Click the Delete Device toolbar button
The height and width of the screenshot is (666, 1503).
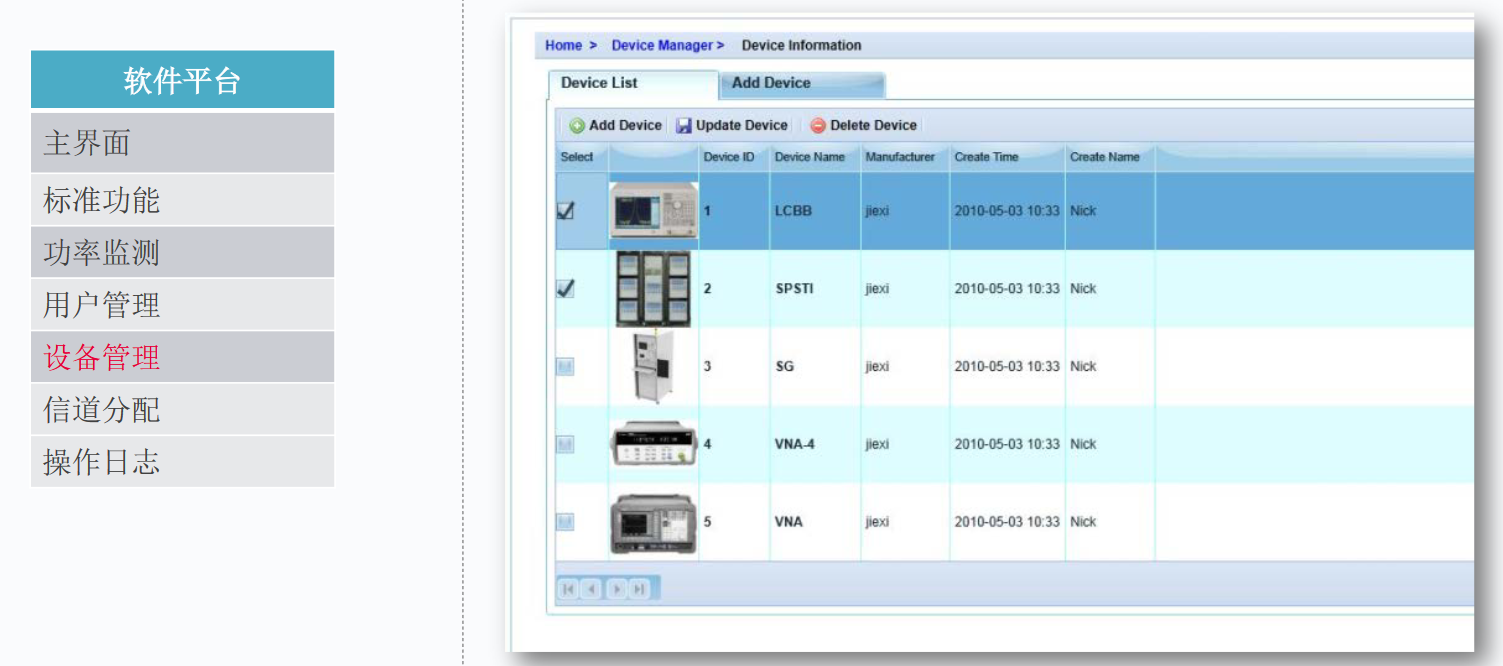(863, 126)
